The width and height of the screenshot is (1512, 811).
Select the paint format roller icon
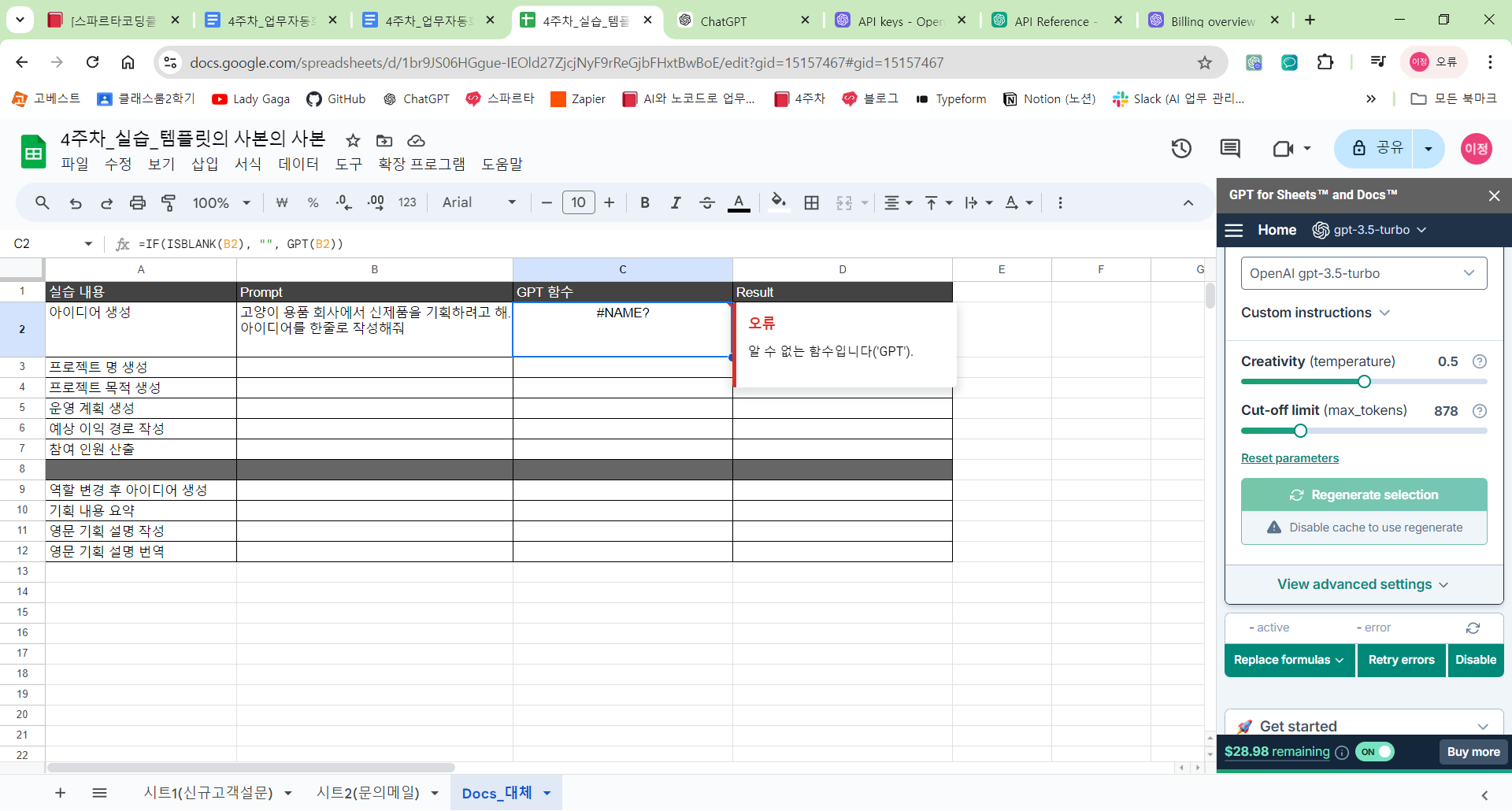coord(169,203)
